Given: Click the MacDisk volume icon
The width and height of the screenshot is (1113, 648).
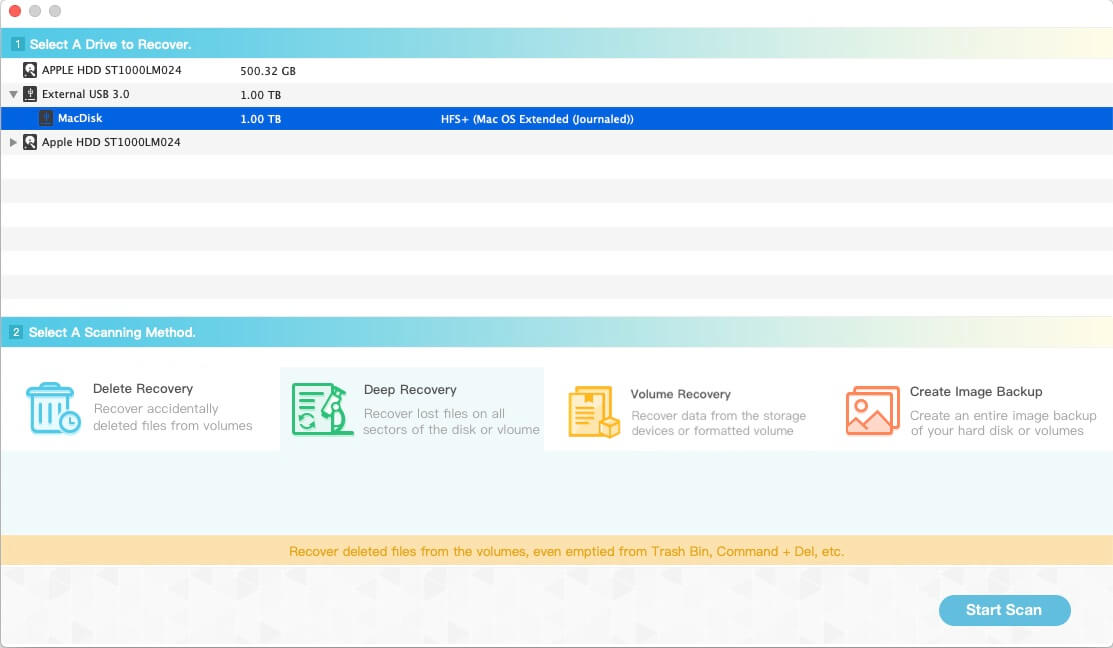Looking at the screenshot, I should pos(45,119).
